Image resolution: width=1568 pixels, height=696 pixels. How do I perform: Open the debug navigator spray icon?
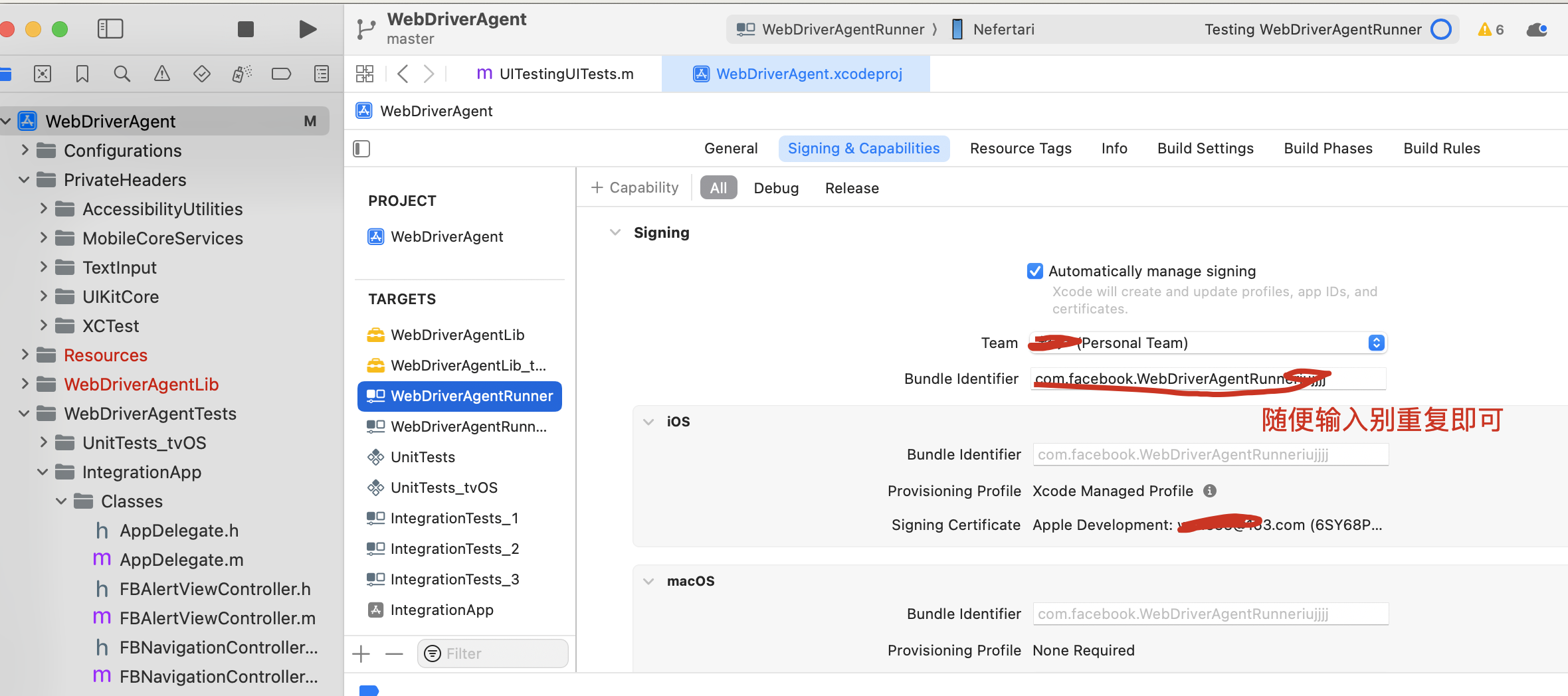[x=242, y=74]
